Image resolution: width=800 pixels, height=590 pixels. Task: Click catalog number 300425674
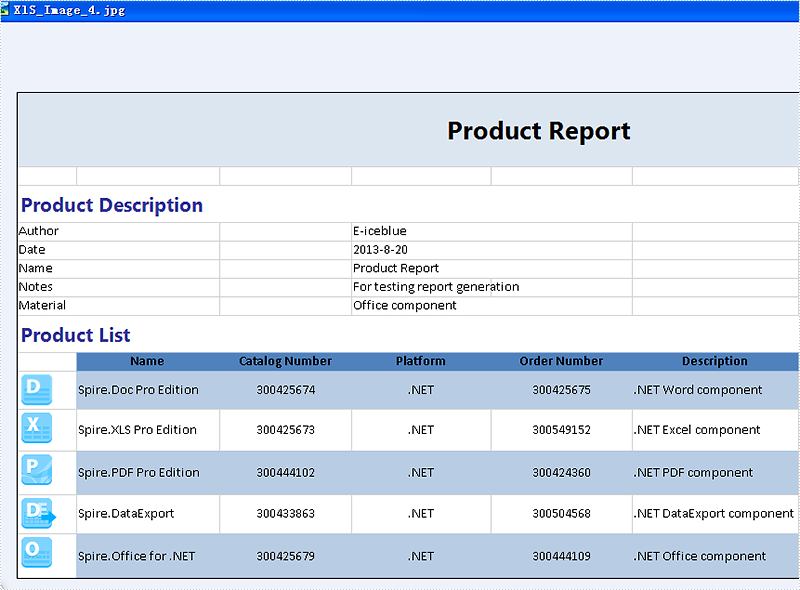coord(286,390)
